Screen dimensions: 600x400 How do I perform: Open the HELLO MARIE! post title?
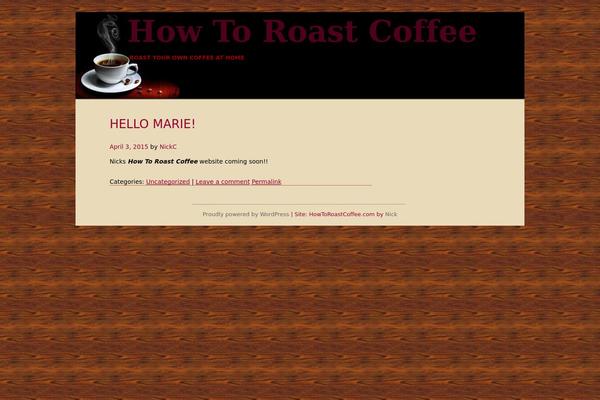click(152, 124)
